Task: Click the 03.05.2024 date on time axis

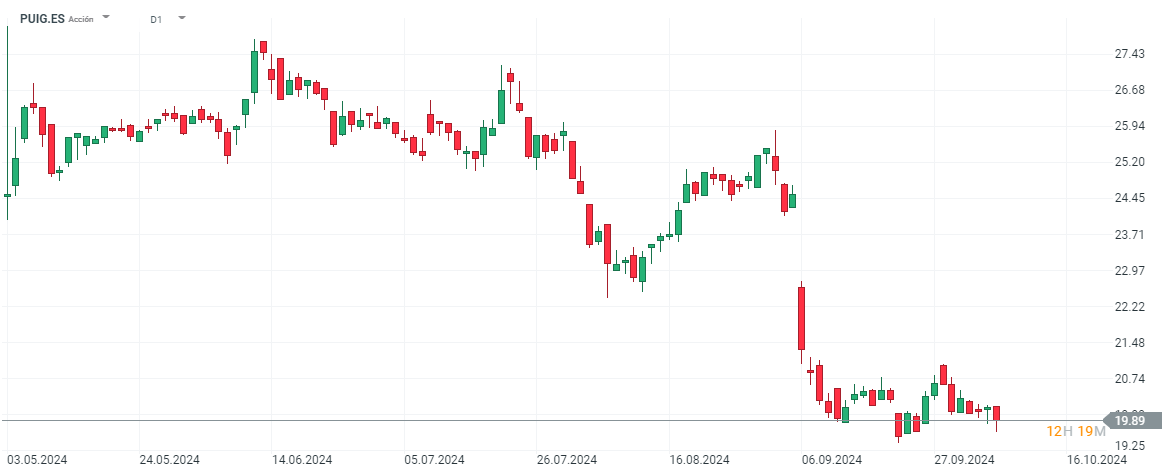Action: [x=37, y=460]
